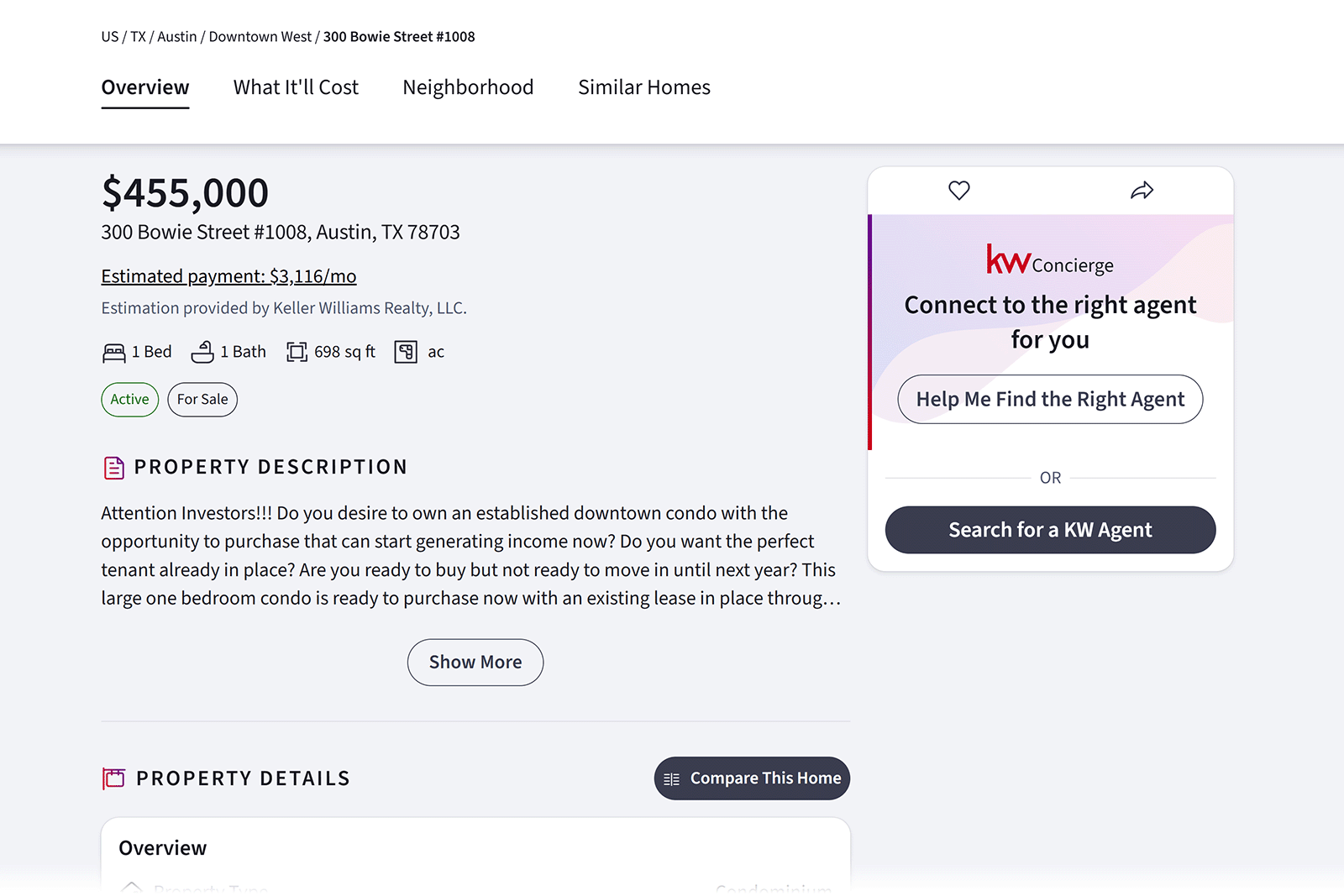Image resolution: width=1344 pixels, height=896 pixels.
Task: Click the Property Description document icon
Action: coord(113,468)
